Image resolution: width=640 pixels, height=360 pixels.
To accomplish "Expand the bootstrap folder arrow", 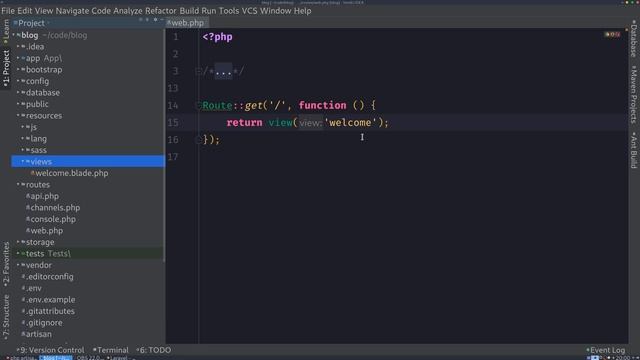I will point(18,70).
